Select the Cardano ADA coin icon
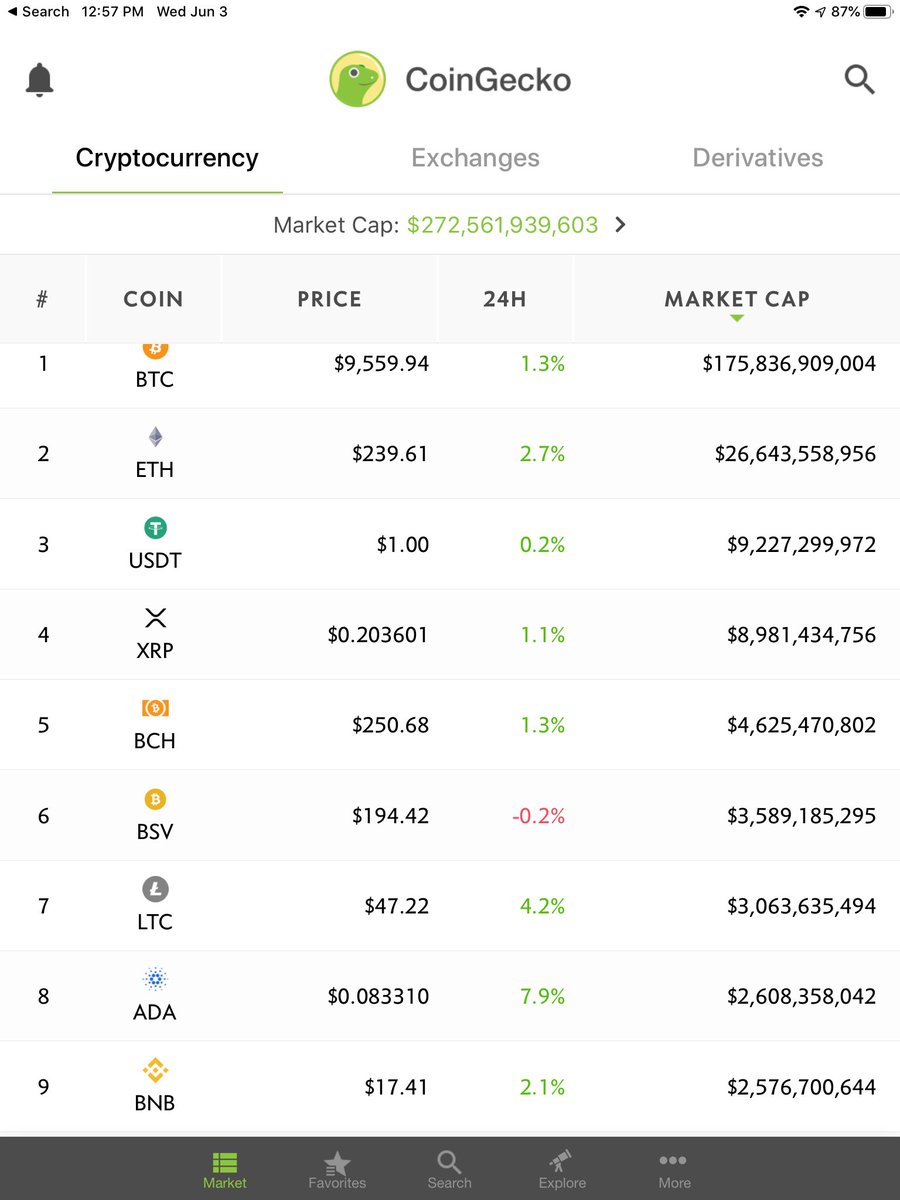This screenshot has height=1200, width=900. [x=155, y=979]
